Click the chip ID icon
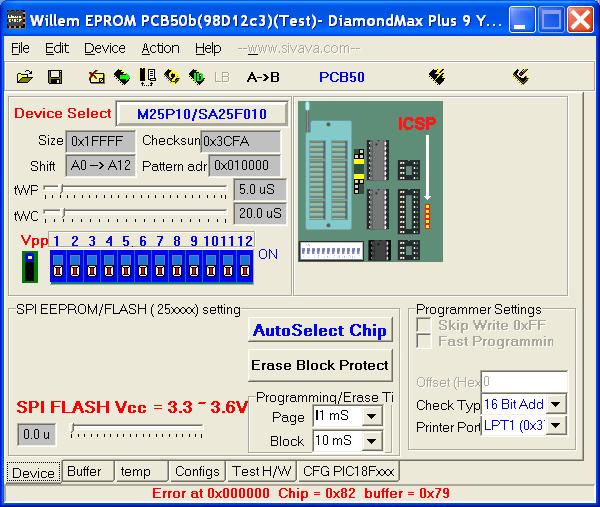600x507 pixels. click(197, 77)
